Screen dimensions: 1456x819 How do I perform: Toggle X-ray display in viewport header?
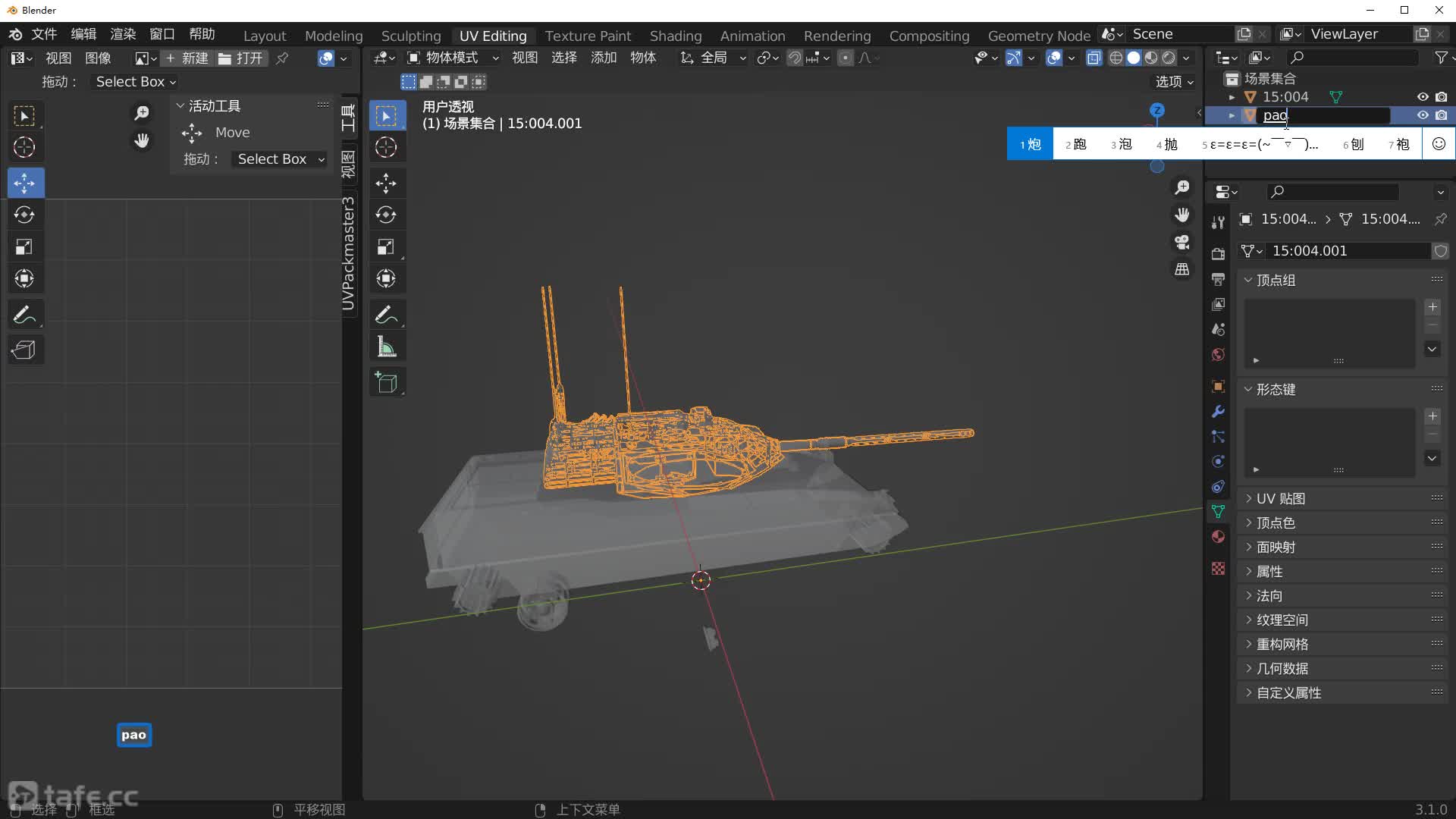click(x=1094, y=58)
